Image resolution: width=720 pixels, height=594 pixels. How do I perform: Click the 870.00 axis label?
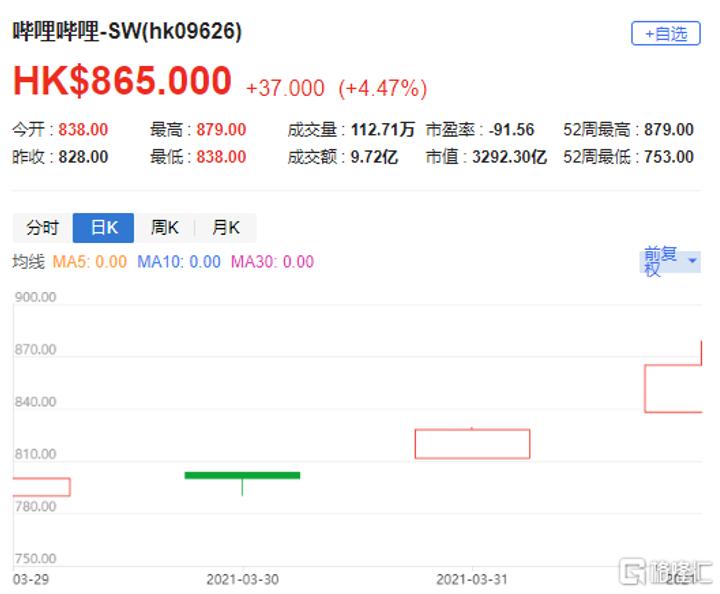point(35,349)
